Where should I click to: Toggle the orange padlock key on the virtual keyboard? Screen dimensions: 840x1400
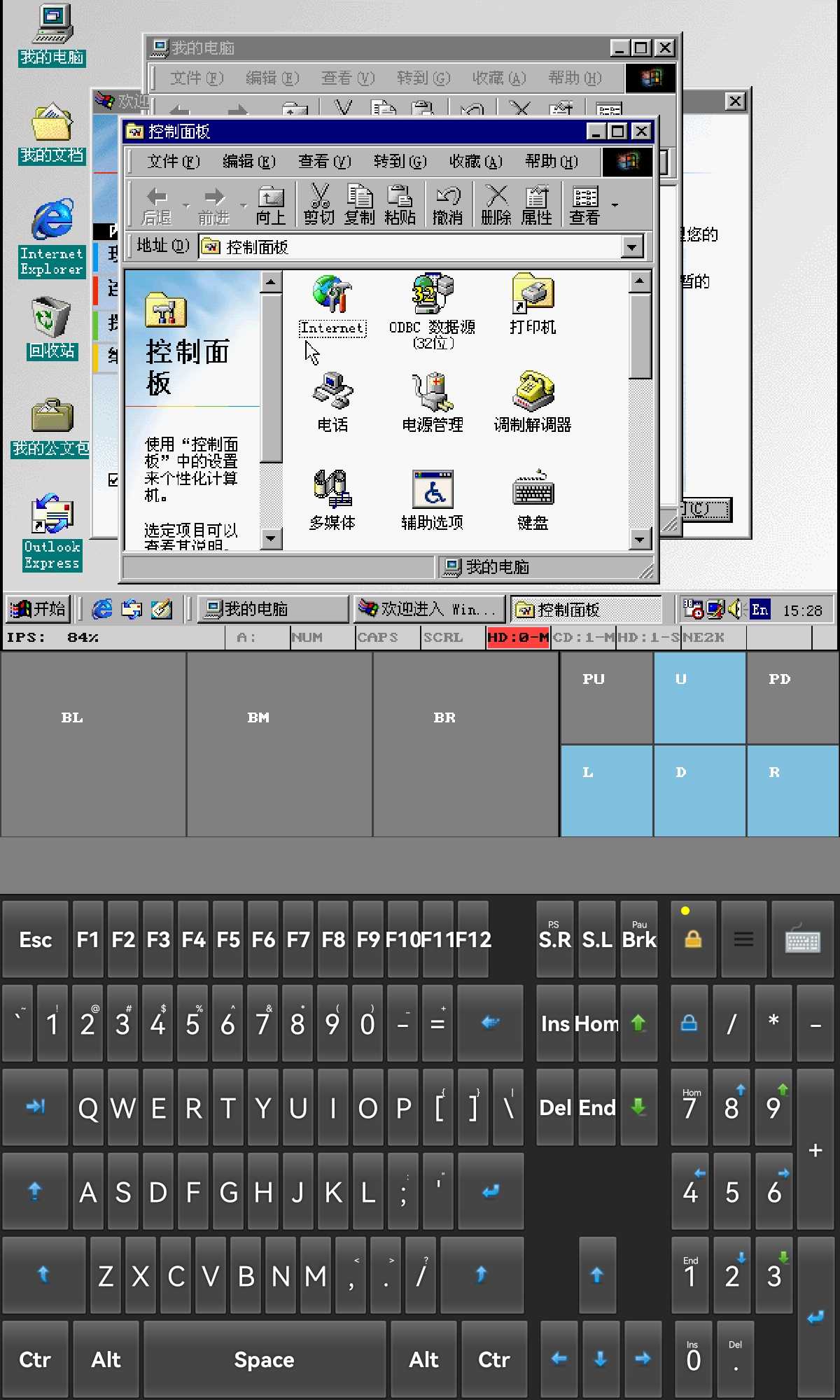tap(693, 939)
